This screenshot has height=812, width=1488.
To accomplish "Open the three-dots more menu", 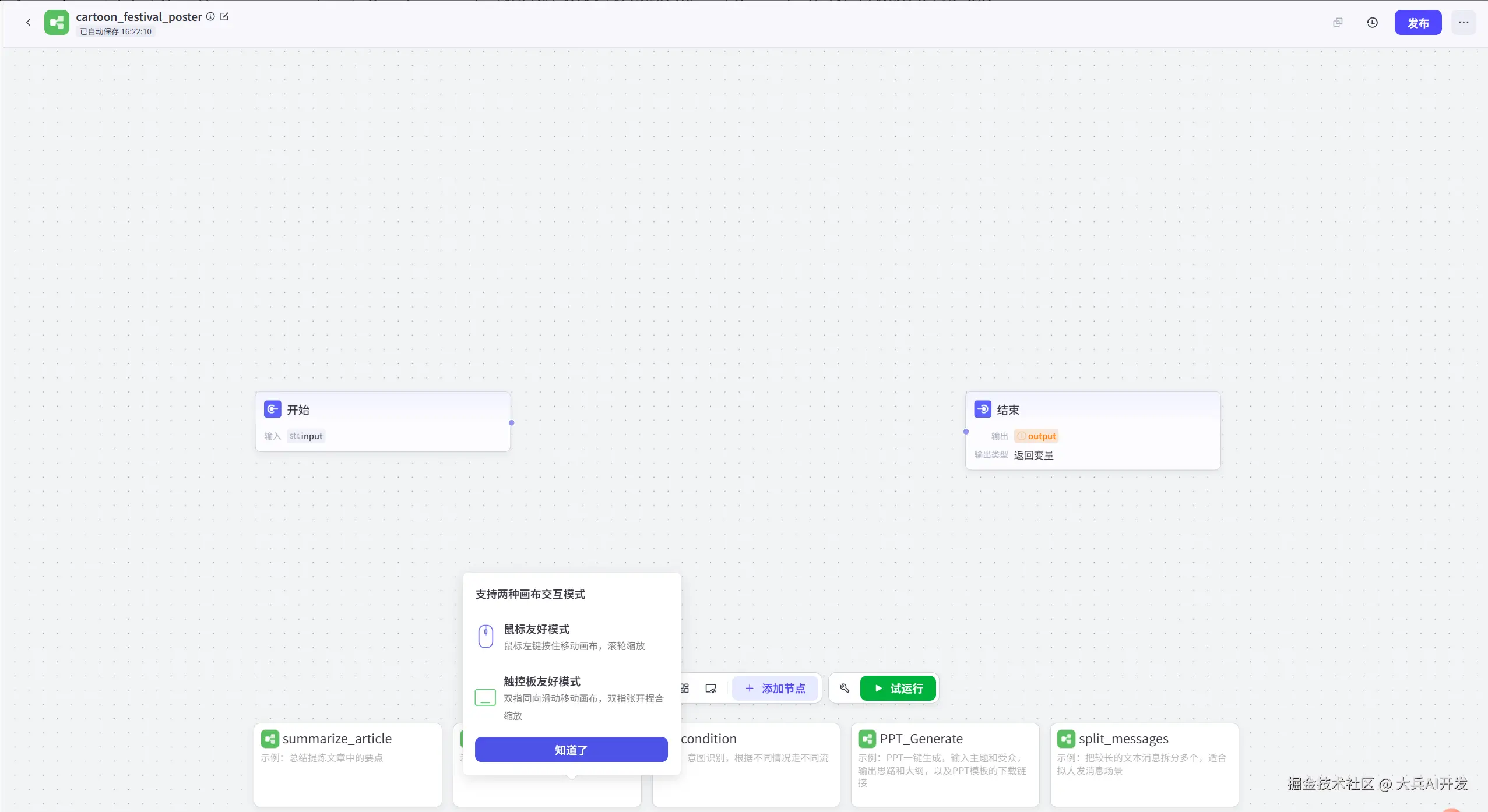I will pyautogui.click(x=1464, y=23).
